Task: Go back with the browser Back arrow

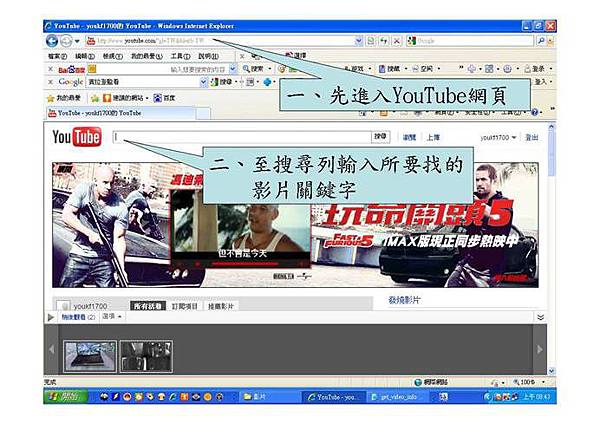Action: point(52,41)
